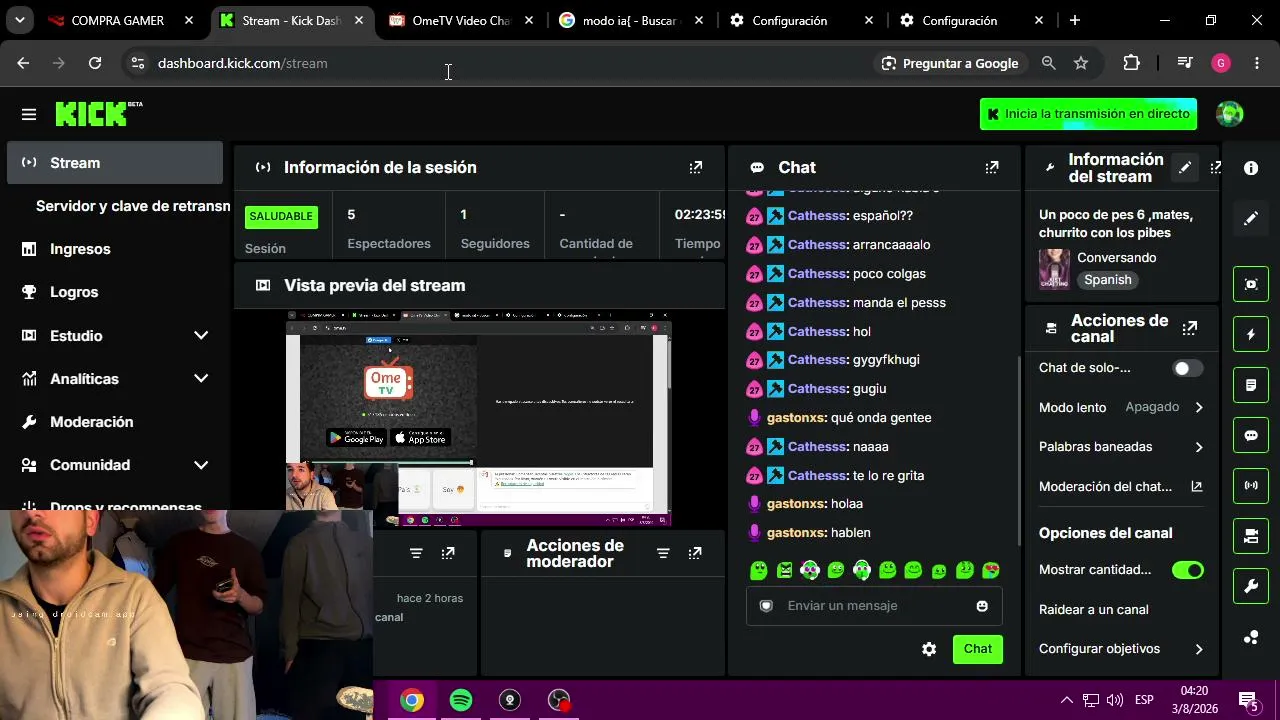Click the note page icon in right rail

(x=1251, y=385)
